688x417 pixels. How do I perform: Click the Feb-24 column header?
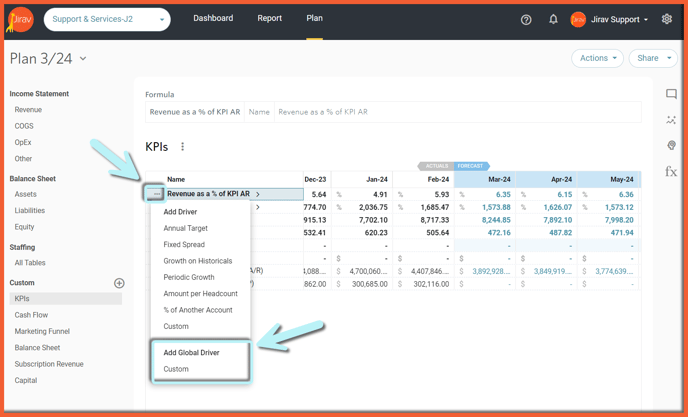(x=423, y=179)
